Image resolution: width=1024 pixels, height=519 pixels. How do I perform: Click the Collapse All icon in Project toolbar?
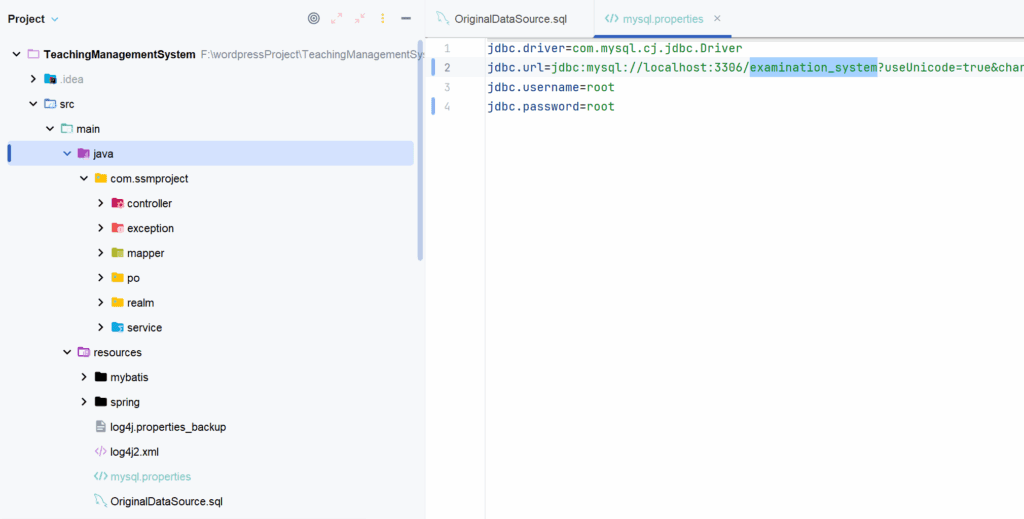point(360,19)
